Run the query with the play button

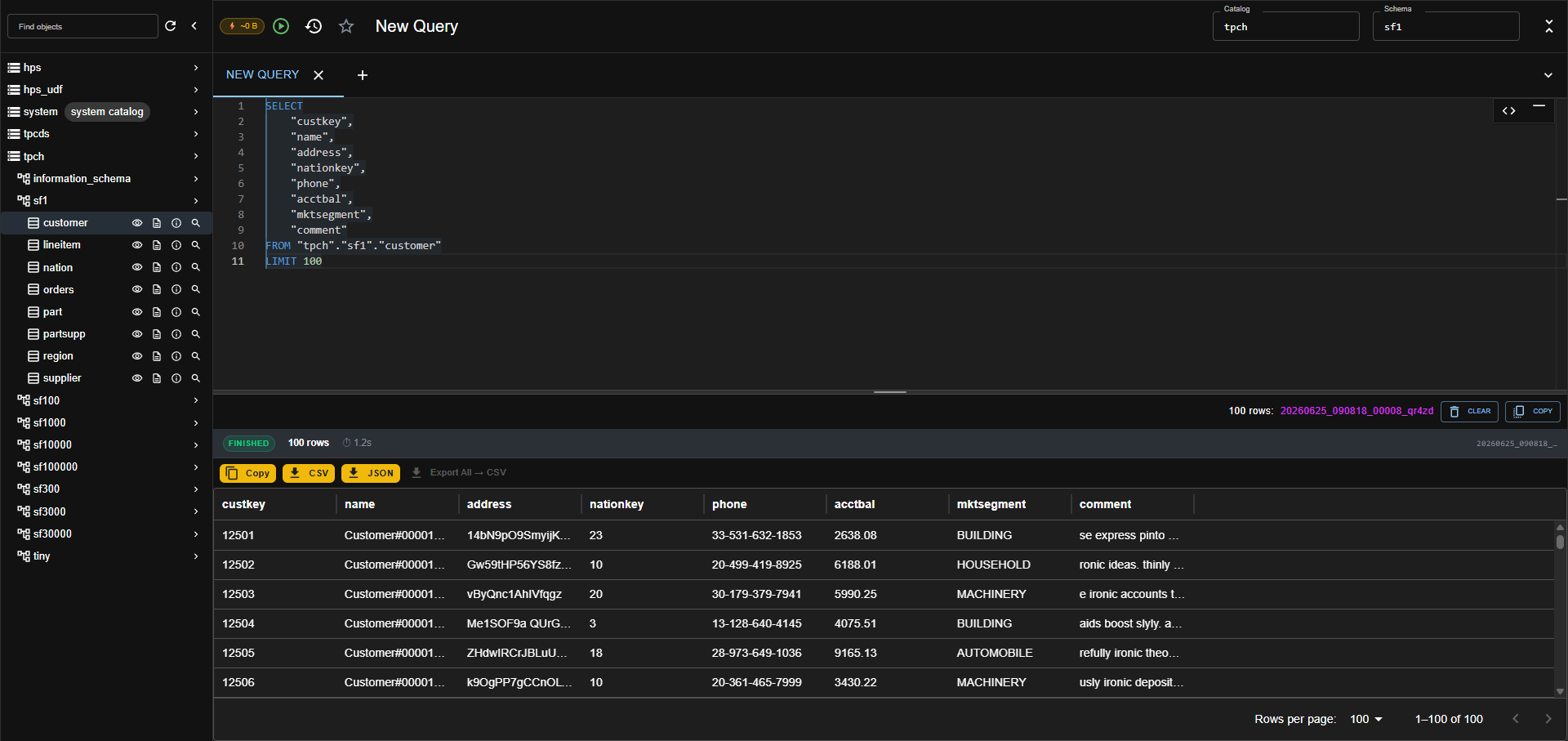click(281, 26)
